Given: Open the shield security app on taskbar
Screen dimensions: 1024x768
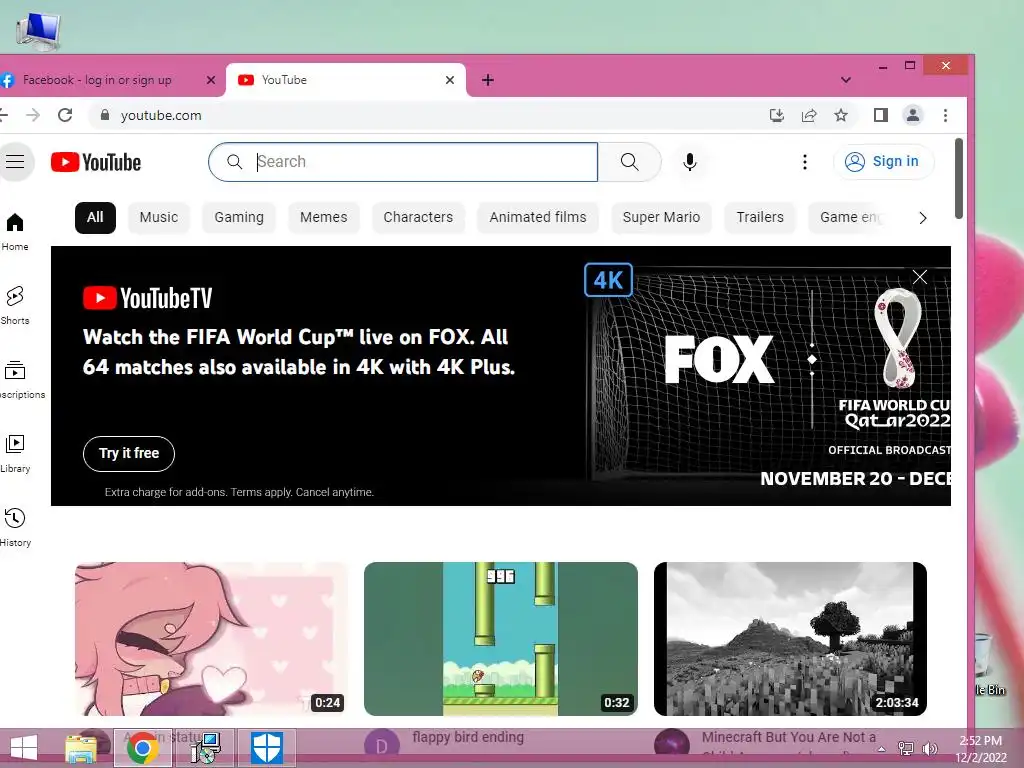Looking at the screenshot, I should coord(267,748).
